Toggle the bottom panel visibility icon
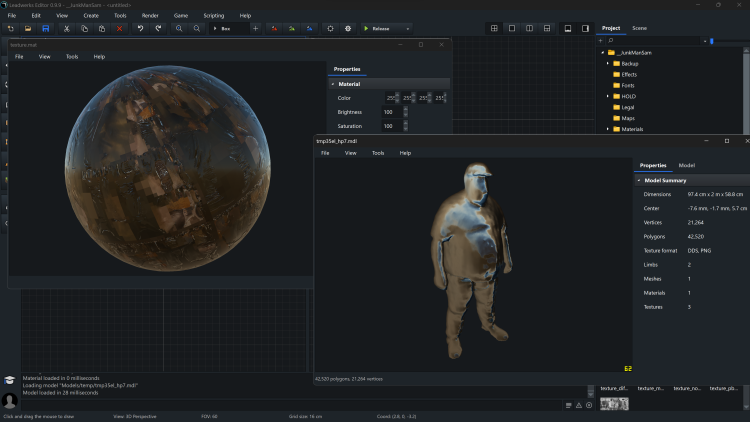This screenshot has width=750, height=422. pyautogui.click(x=567, y=28)
